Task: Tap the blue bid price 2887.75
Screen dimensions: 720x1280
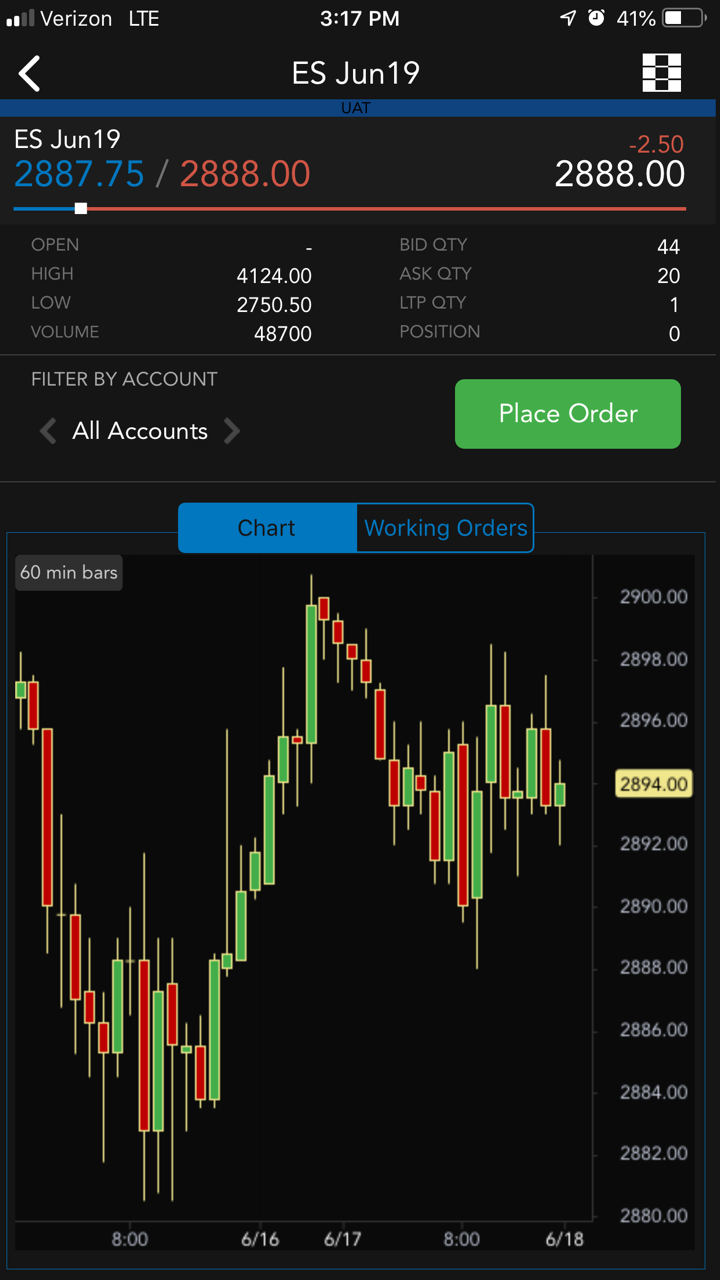Action: coord(79,174)
